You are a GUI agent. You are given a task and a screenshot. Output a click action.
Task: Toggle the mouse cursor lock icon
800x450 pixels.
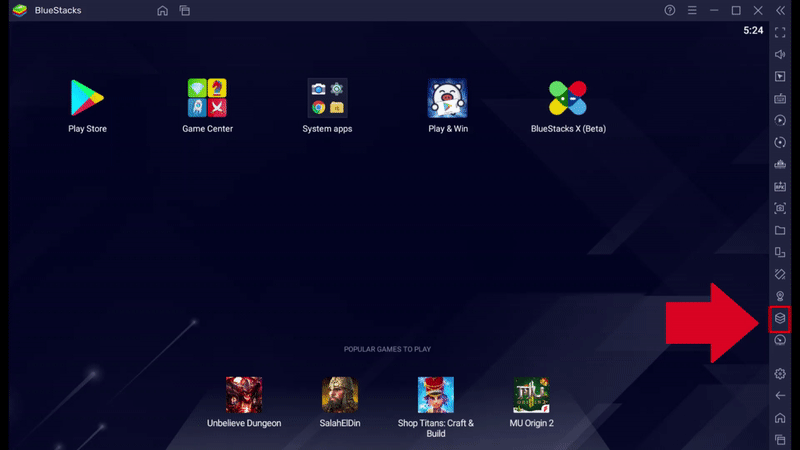point(780,77)
